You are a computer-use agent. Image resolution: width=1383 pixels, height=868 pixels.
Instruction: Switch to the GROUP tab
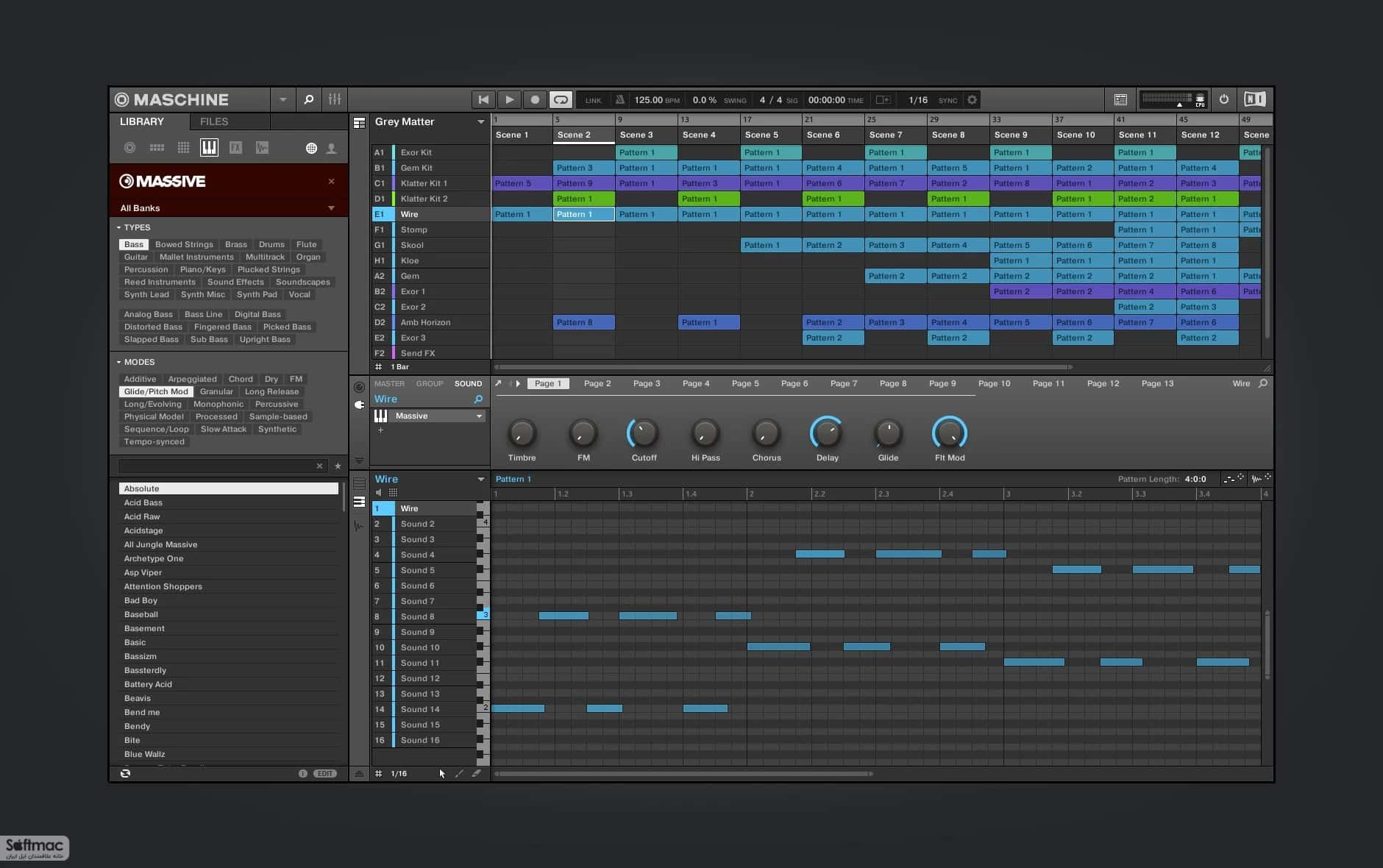pyautogui.click(x=430, y=383)
